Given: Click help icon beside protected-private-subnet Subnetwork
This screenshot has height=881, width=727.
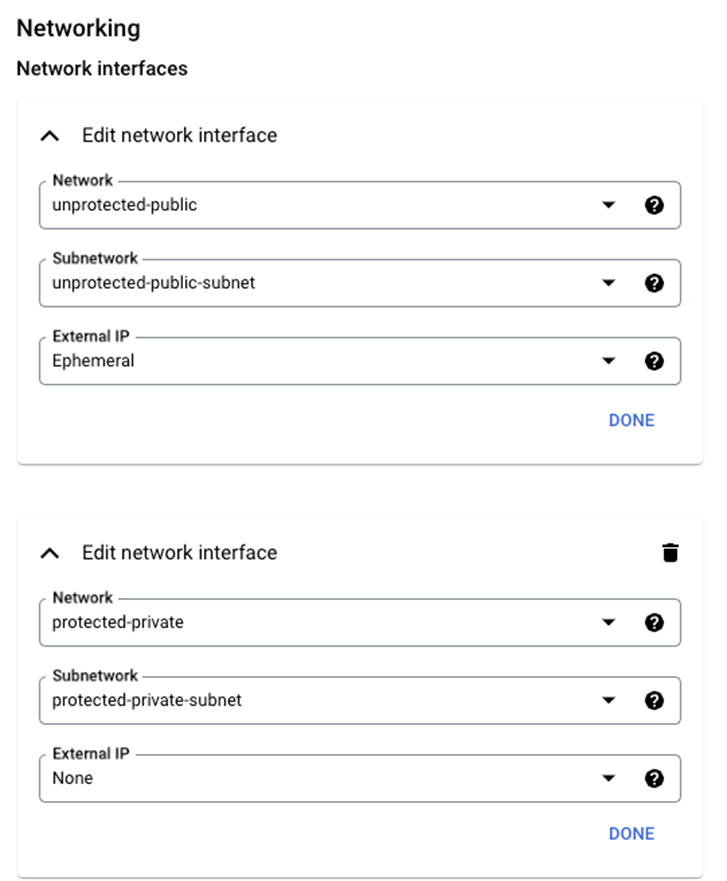Looking at the screenshot, I should coord(655,700).
